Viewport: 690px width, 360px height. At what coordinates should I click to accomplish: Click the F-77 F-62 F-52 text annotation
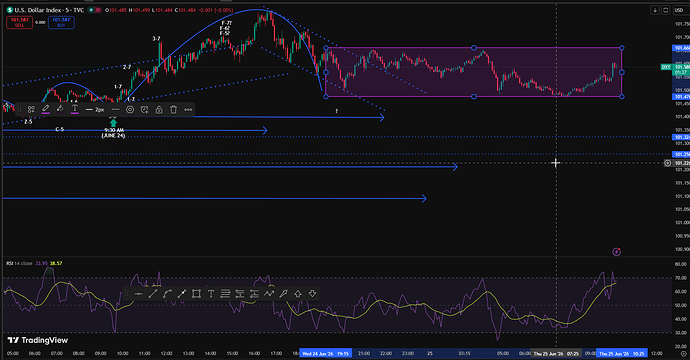[226, 28]
